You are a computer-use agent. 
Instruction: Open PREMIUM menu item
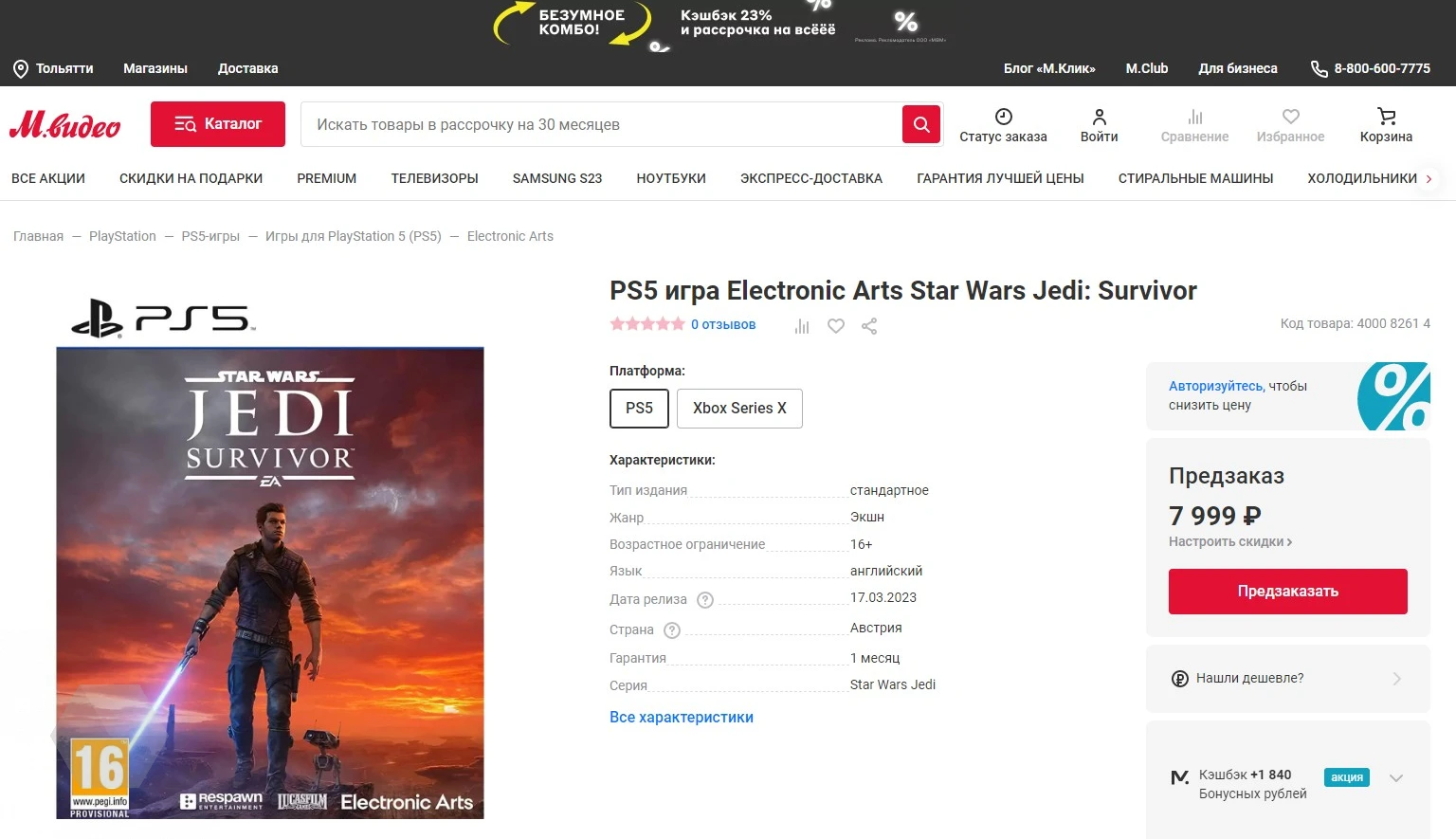(x=327, y=178)
